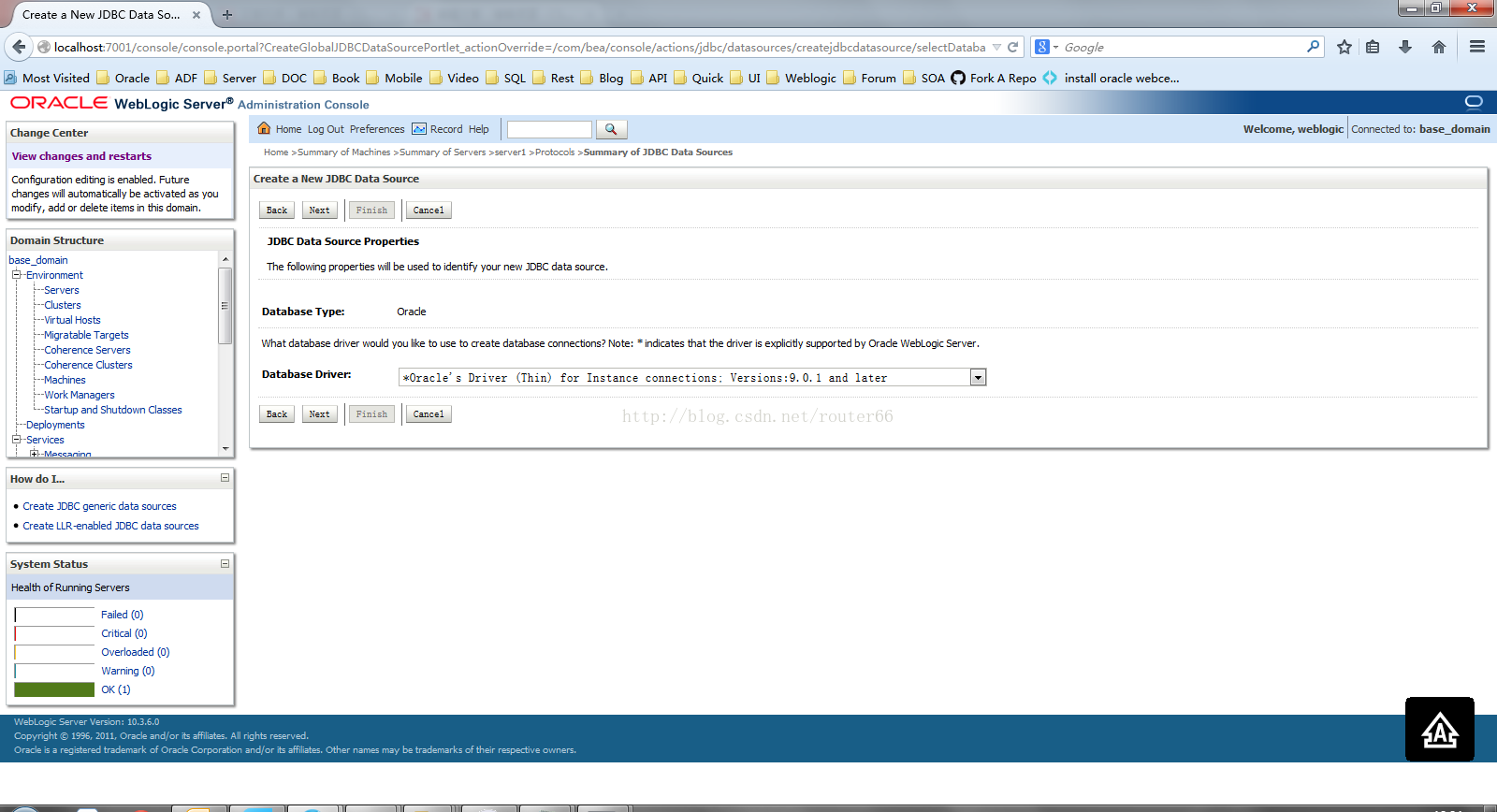
Task: Open Fork A Repo GitHub bookmark
Action: point(994,78)
